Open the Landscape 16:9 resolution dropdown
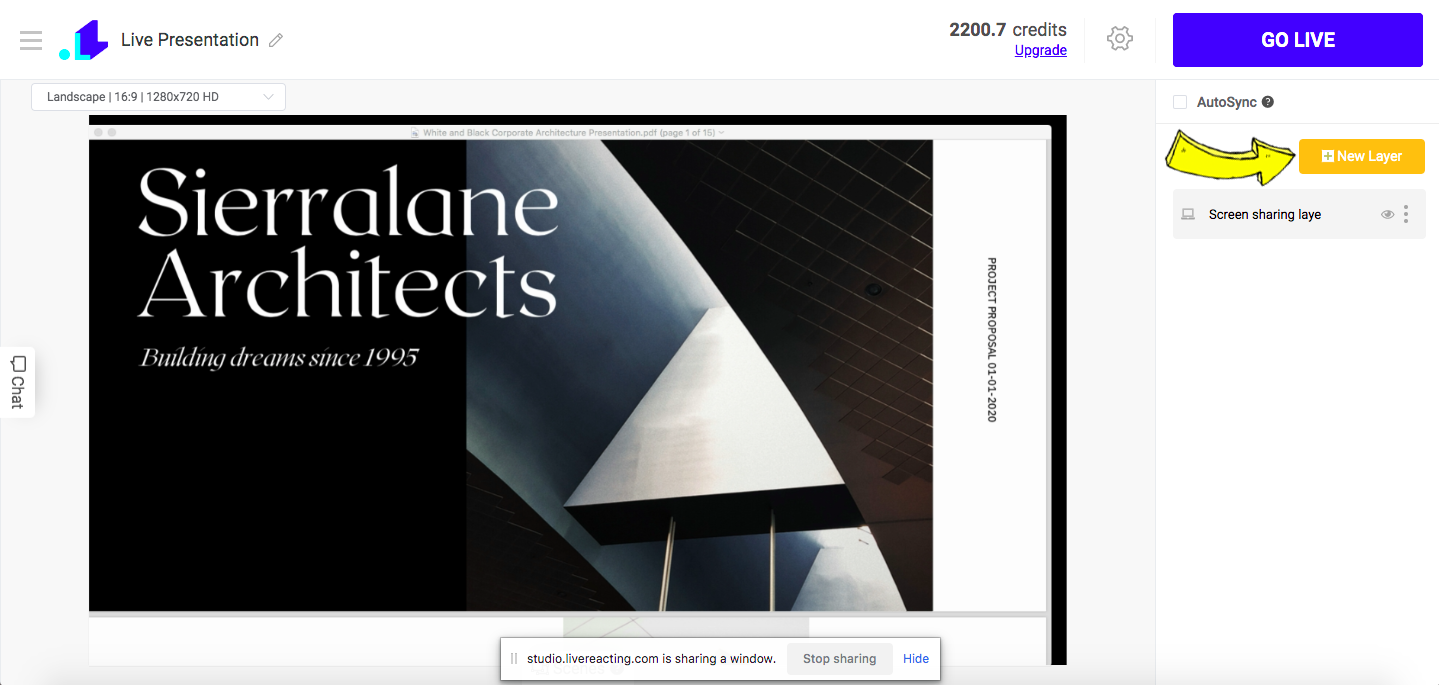The height and width of the screenshot is (685, 1439). (x=158, y=97)
